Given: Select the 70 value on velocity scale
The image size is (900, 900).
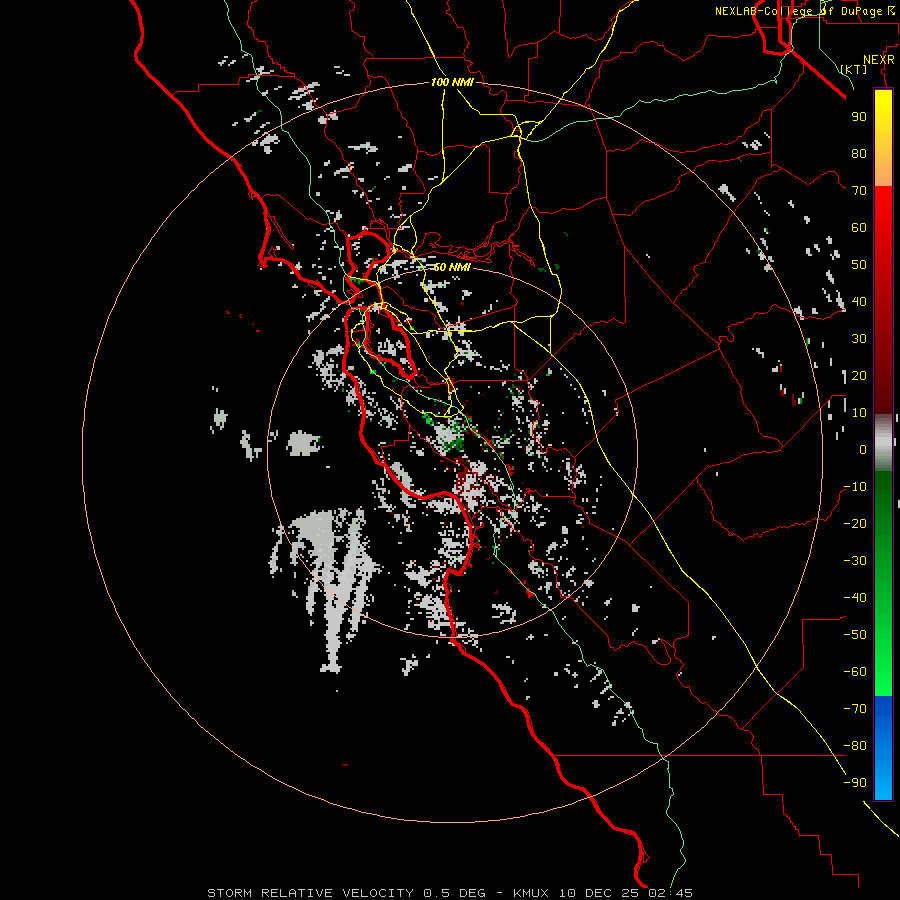Looking at the screenshot, I should click(859, 191).
